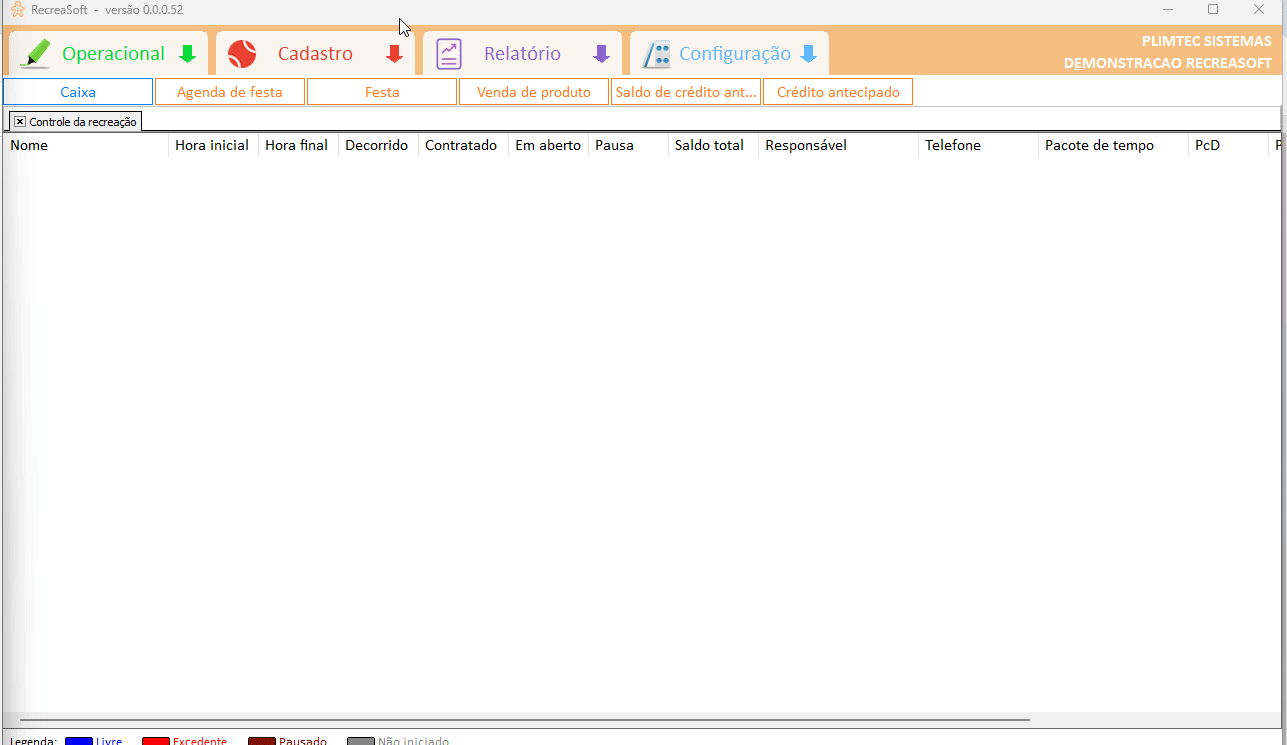This screenshot has width=1287, height=745.
Task: Click the RecreaSoft app icon in title bar
Action: click(x=17, y=10)
